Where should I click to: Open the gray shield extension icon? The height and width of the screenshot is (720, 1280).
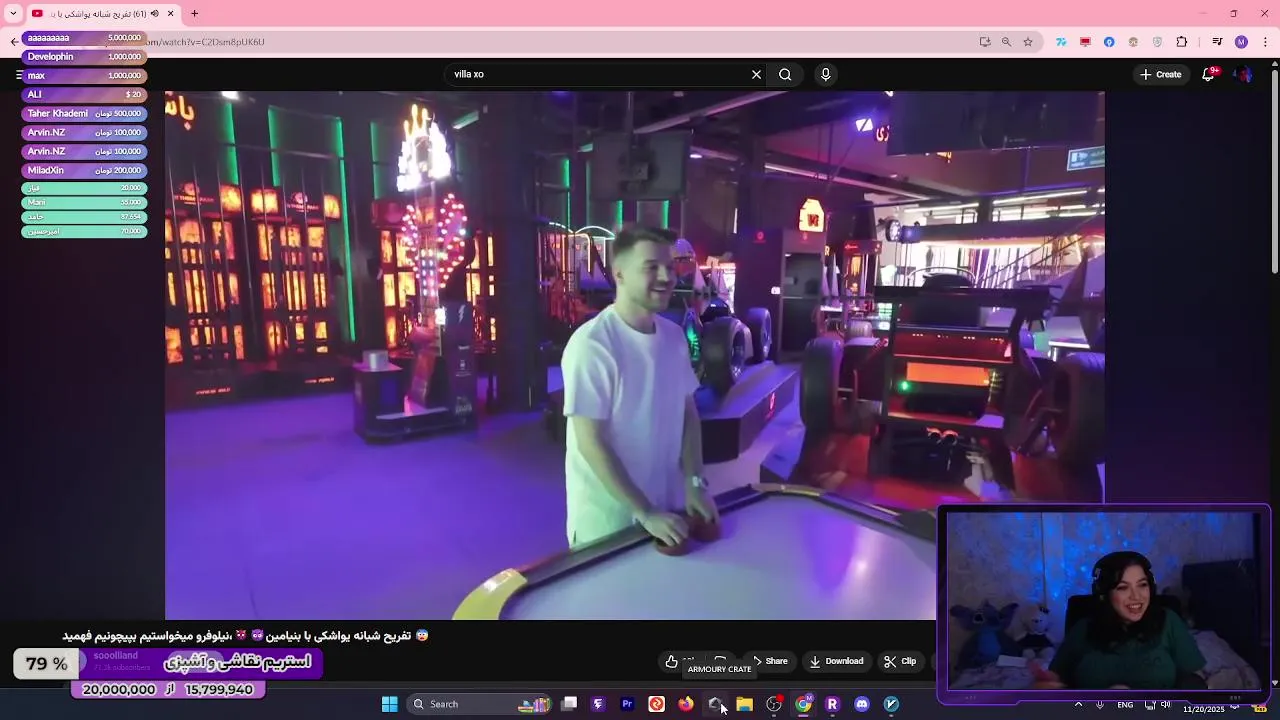click(1157, 42)
